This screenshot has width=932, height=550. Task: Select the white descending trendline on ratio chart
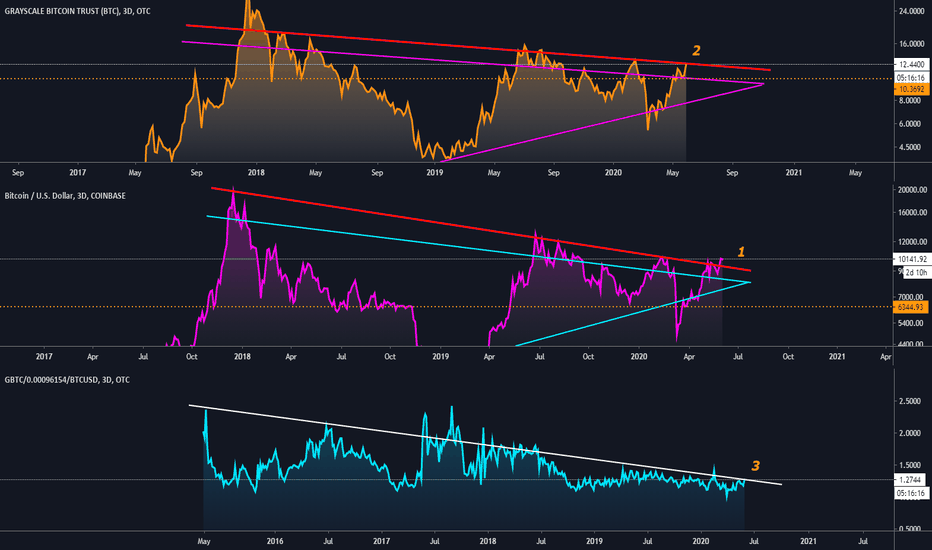pyautogui.click(x=485, y=445)
